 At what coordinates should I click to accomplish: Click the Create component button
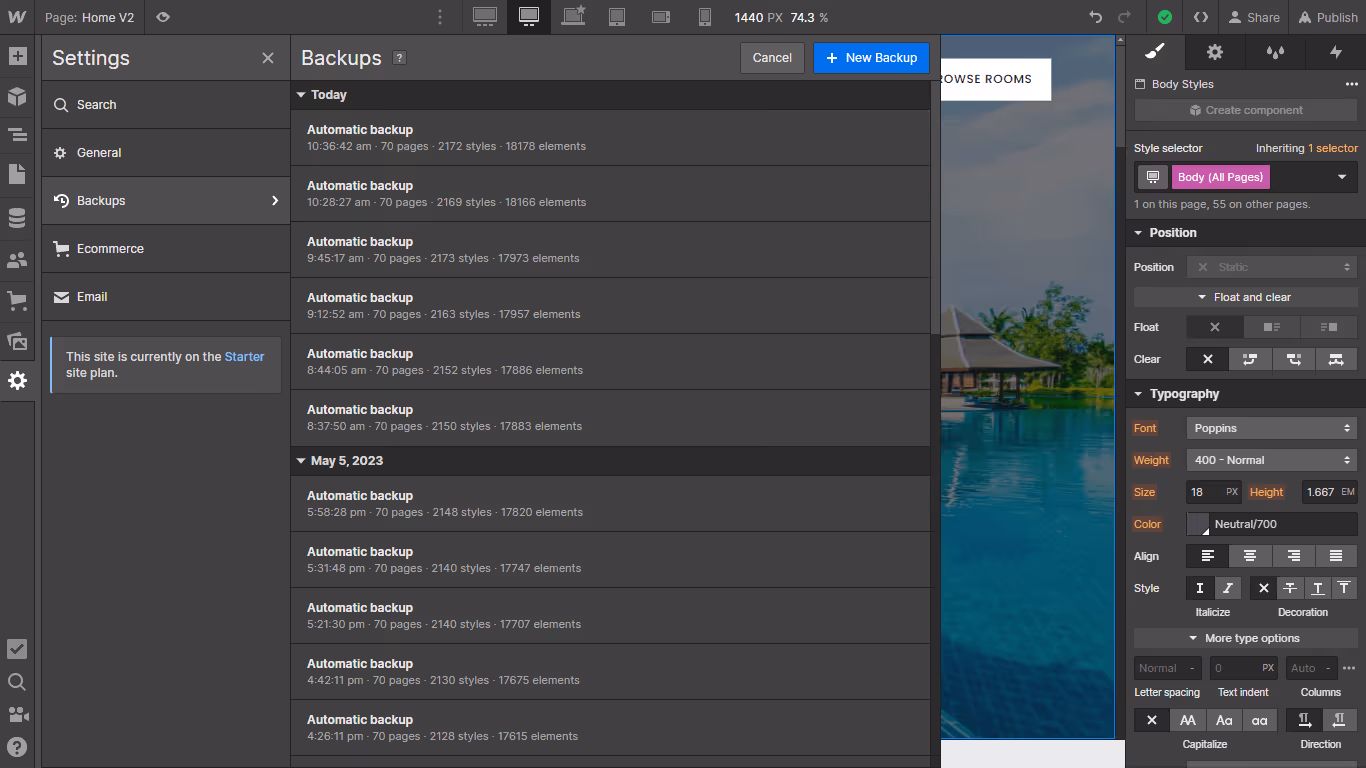[1246, 110]
